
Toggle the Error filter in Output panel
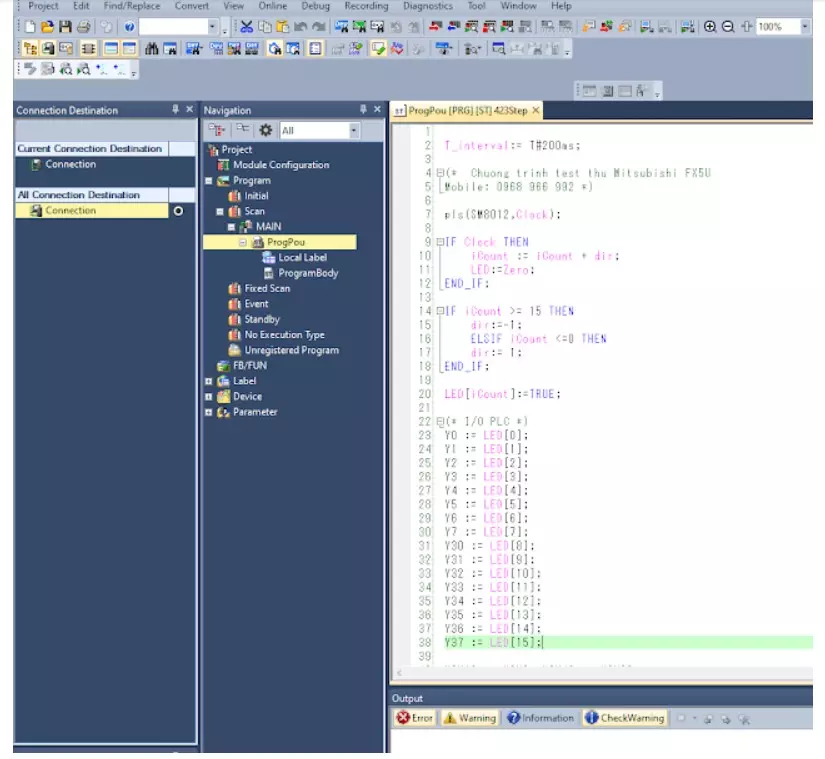point(415,718)
